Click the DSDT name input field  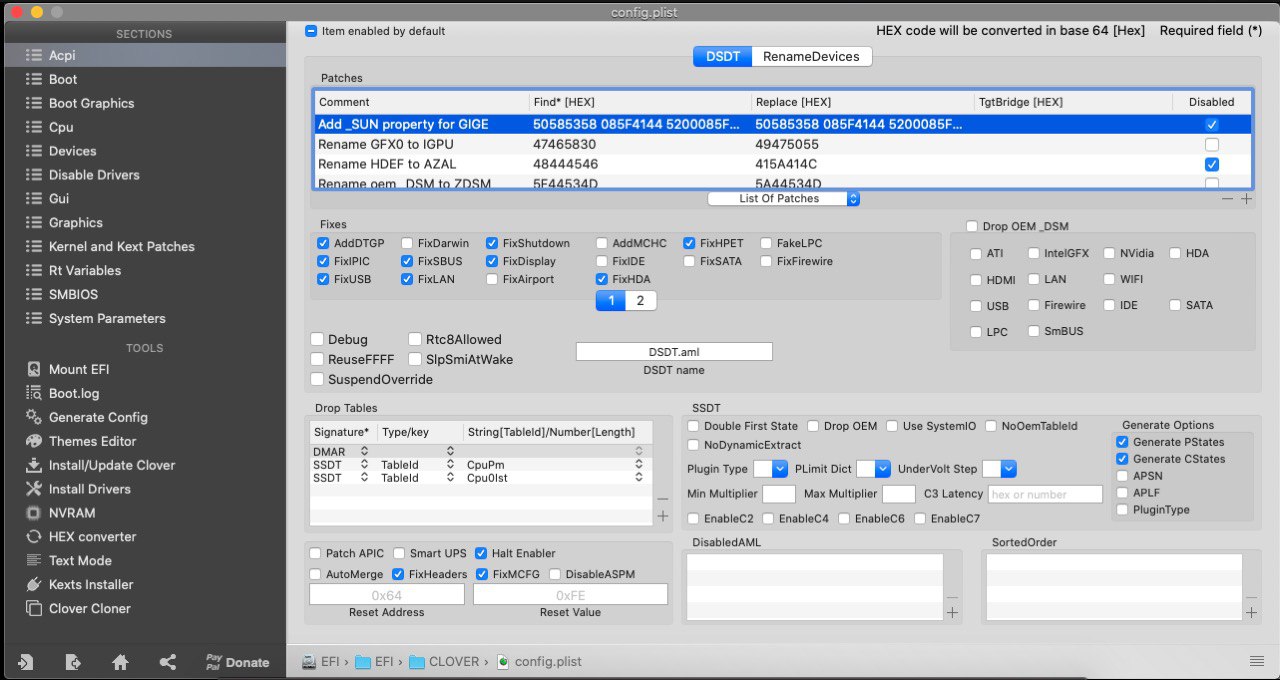[674, 352]
